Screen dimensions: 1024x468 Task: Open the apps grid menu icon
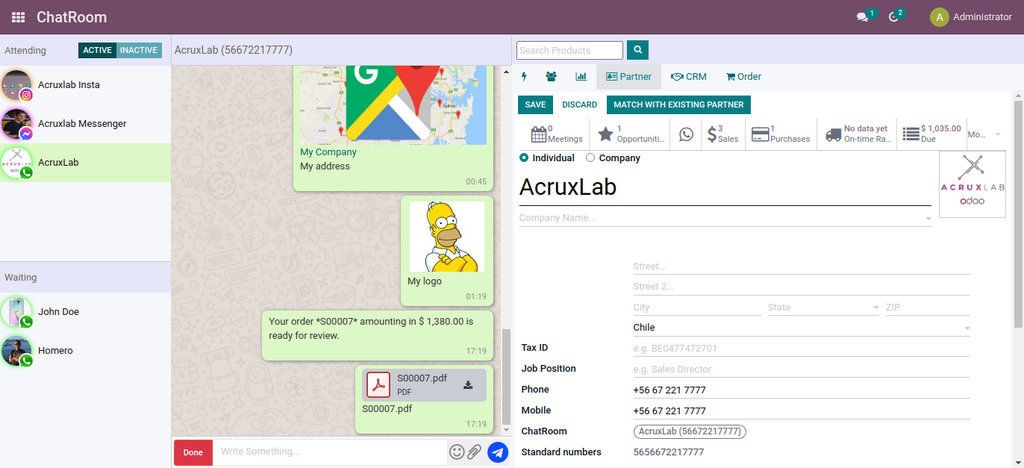click(x=18, y=18)
